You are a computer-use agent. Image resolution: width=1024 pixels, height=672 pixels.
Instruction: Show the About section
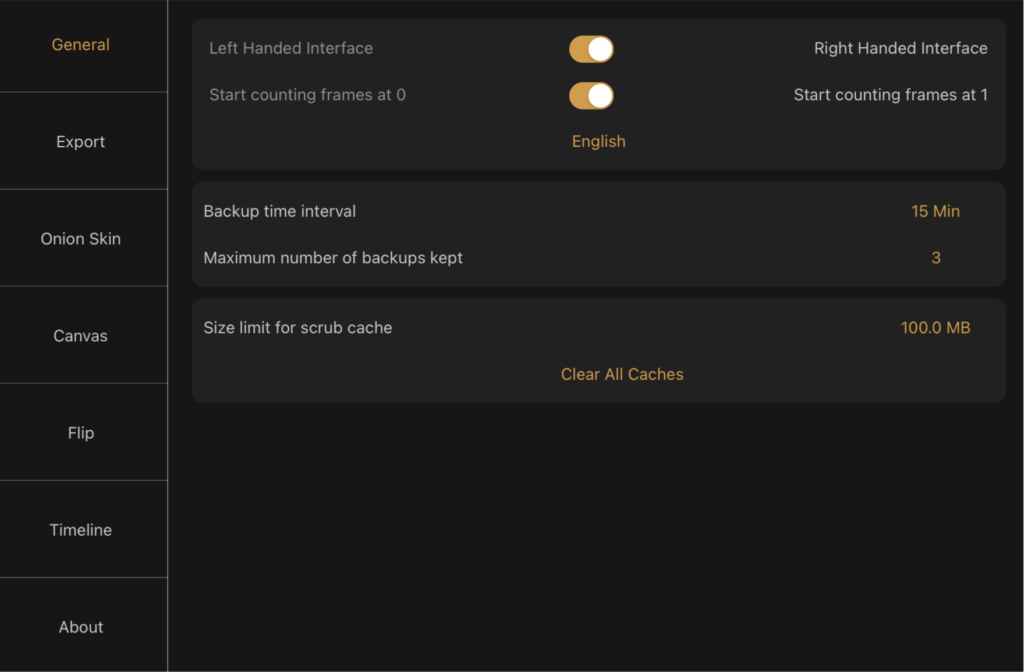point(81,627)
